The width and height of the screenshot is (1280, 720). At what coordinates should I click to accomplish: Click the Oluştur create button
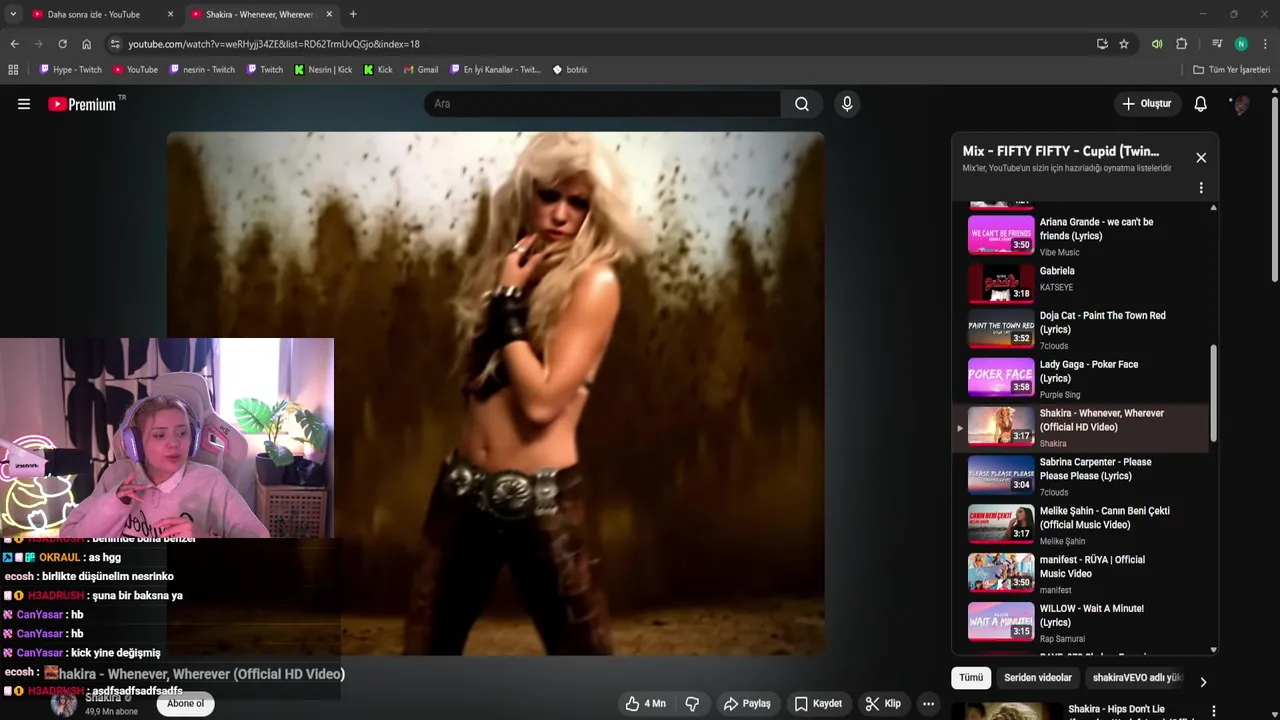1146,104
